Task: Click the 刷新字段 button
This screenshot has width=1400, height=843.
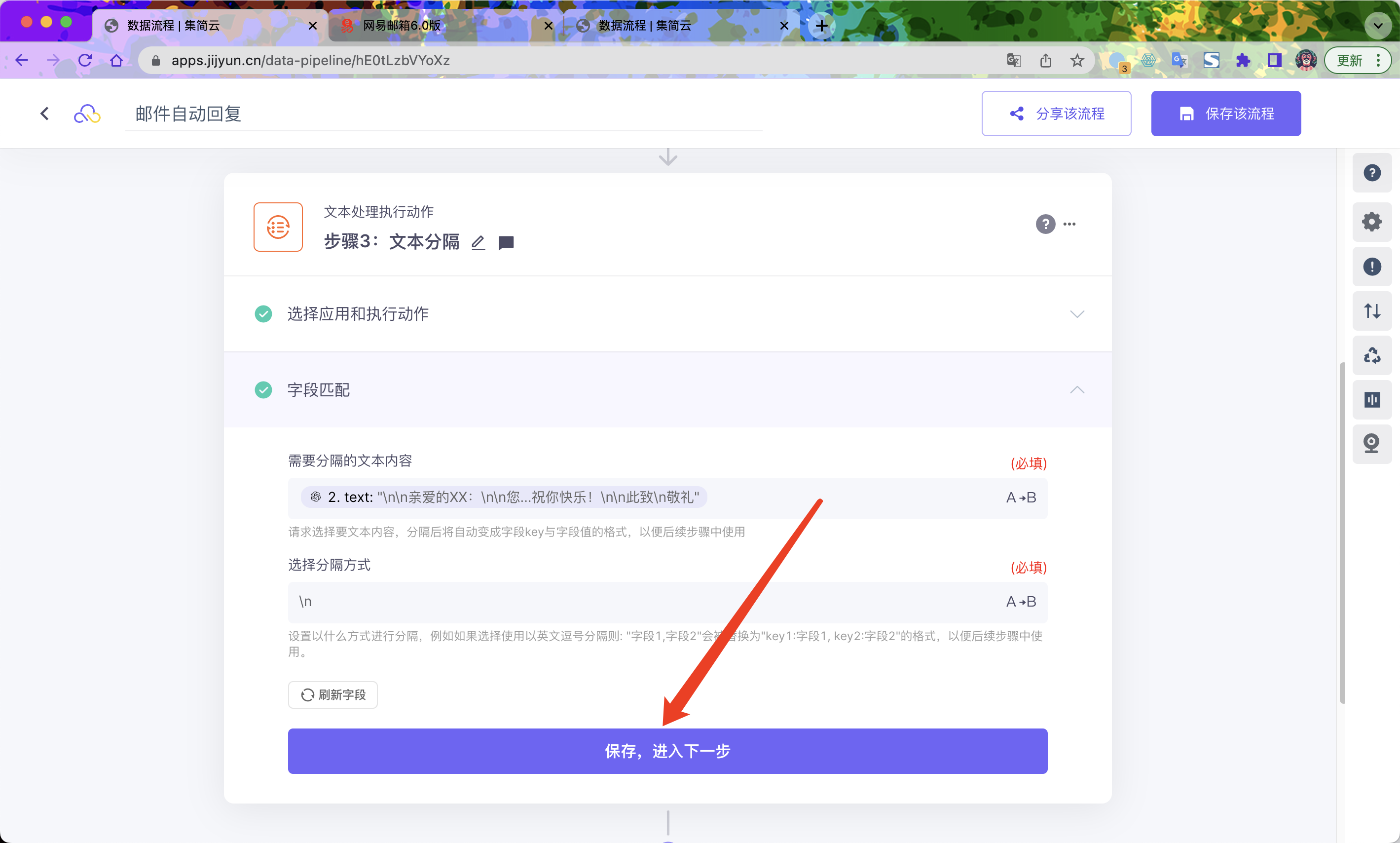Action: tap(332, 695)
